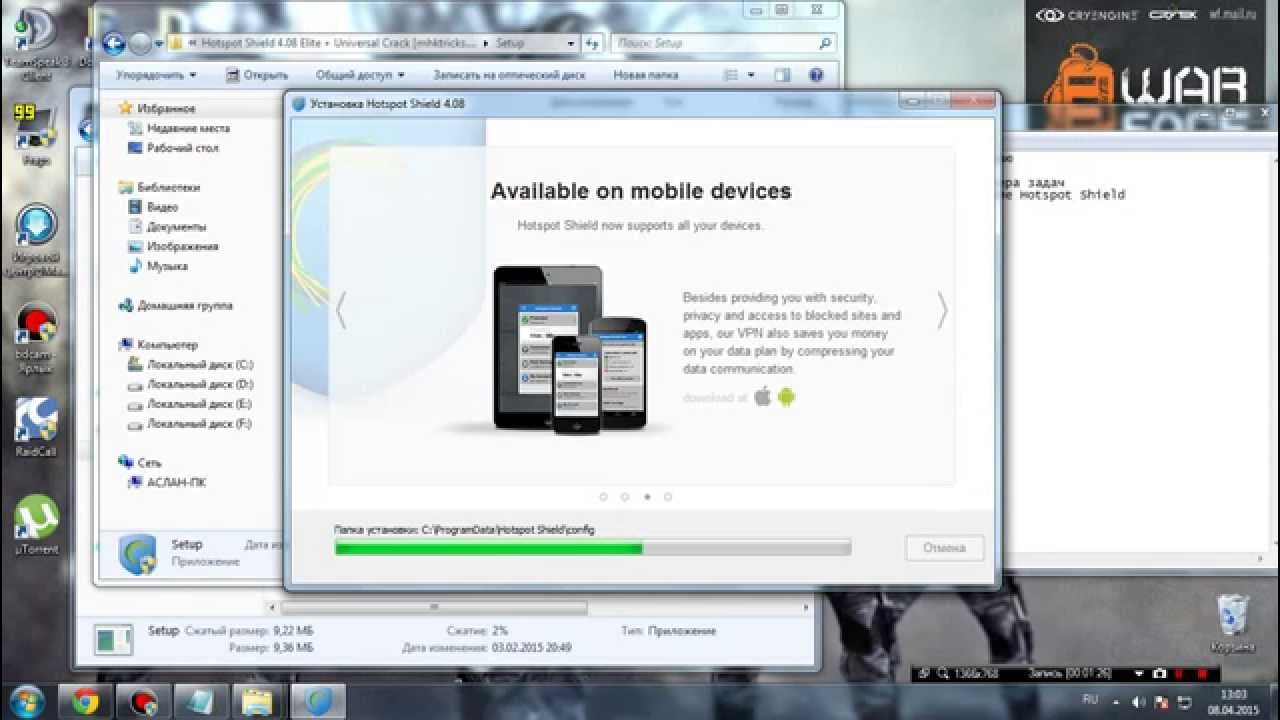Open Локальный диск (C:)
This screenshot has width=1280, height=720.
[x=192, y=364]
